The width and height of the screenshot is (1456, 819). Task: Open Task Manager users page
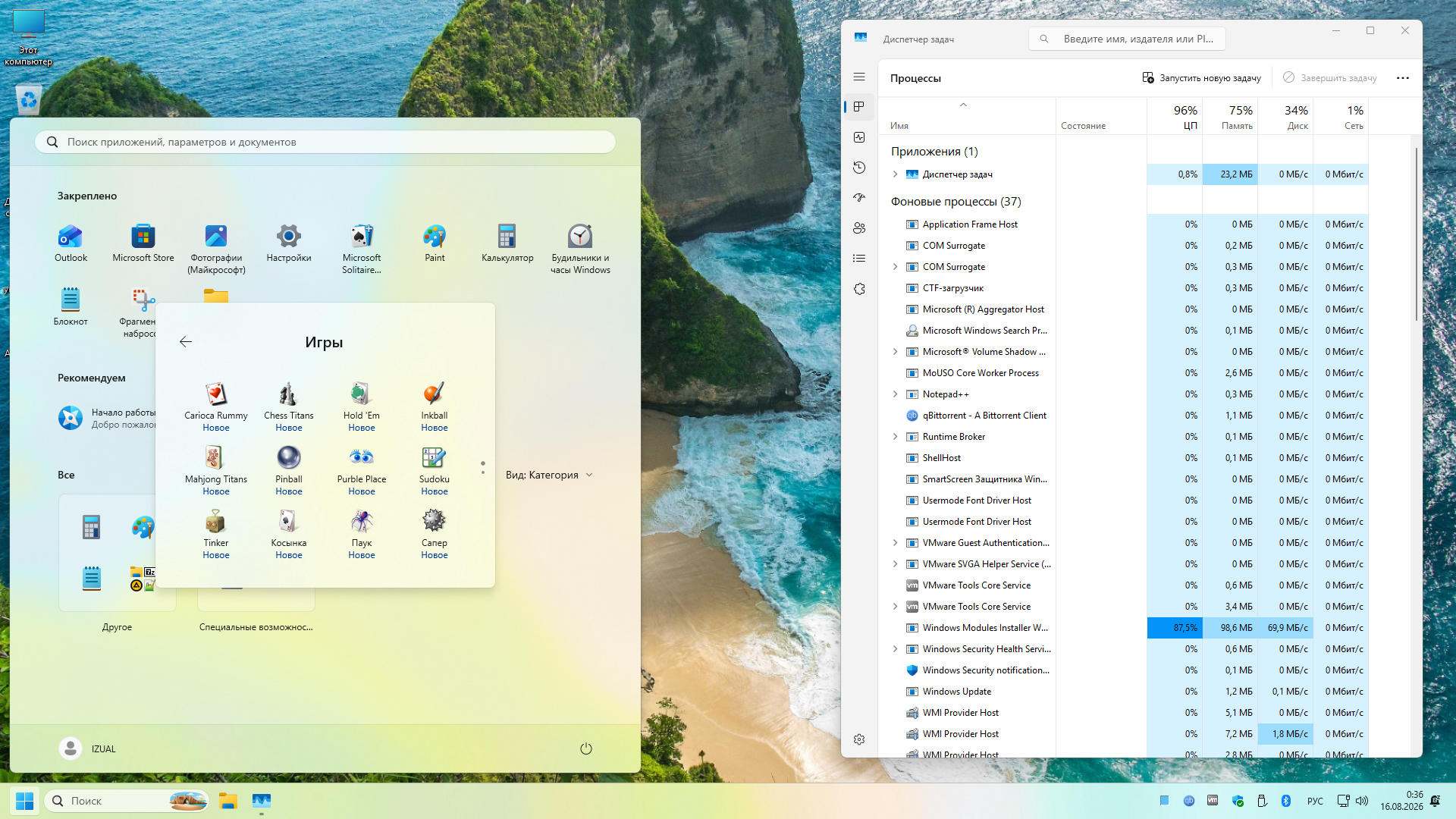859,228
